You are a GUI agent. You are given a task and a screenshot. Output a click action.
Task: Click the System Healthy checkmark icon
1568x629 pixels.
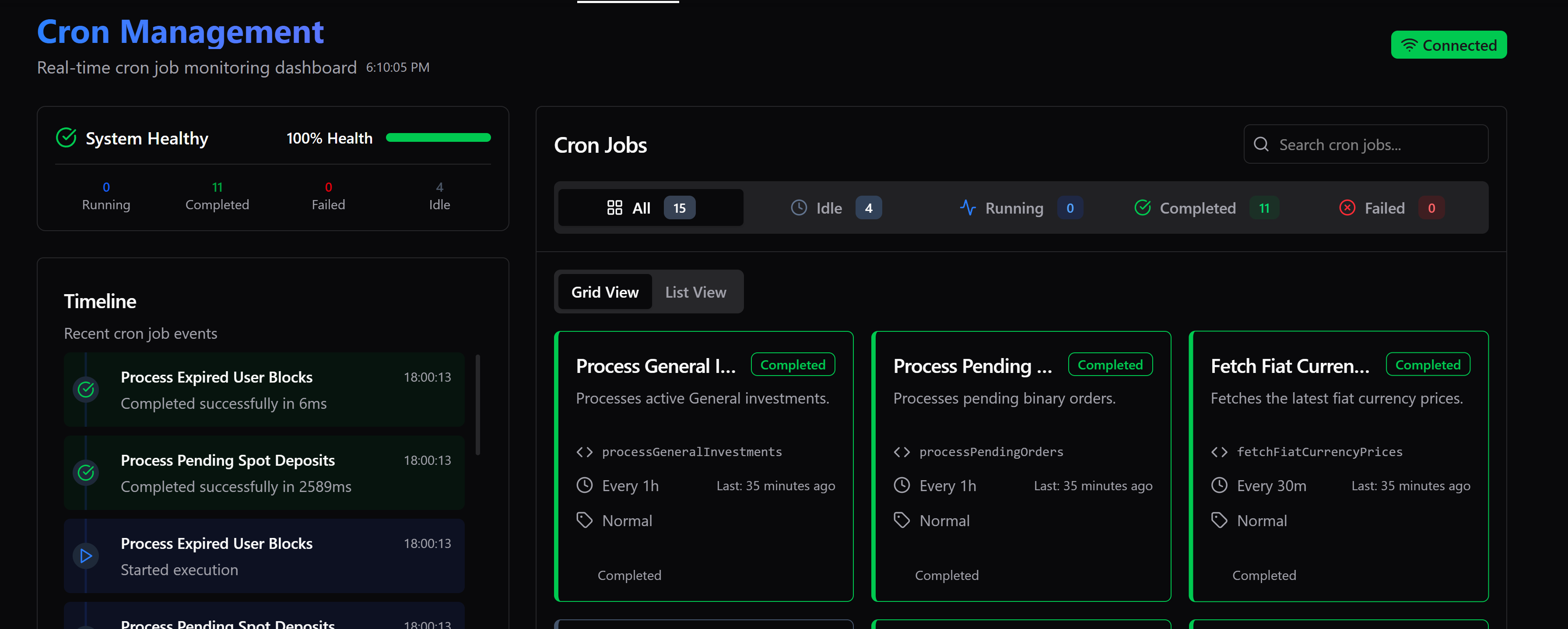coord(66,137)
